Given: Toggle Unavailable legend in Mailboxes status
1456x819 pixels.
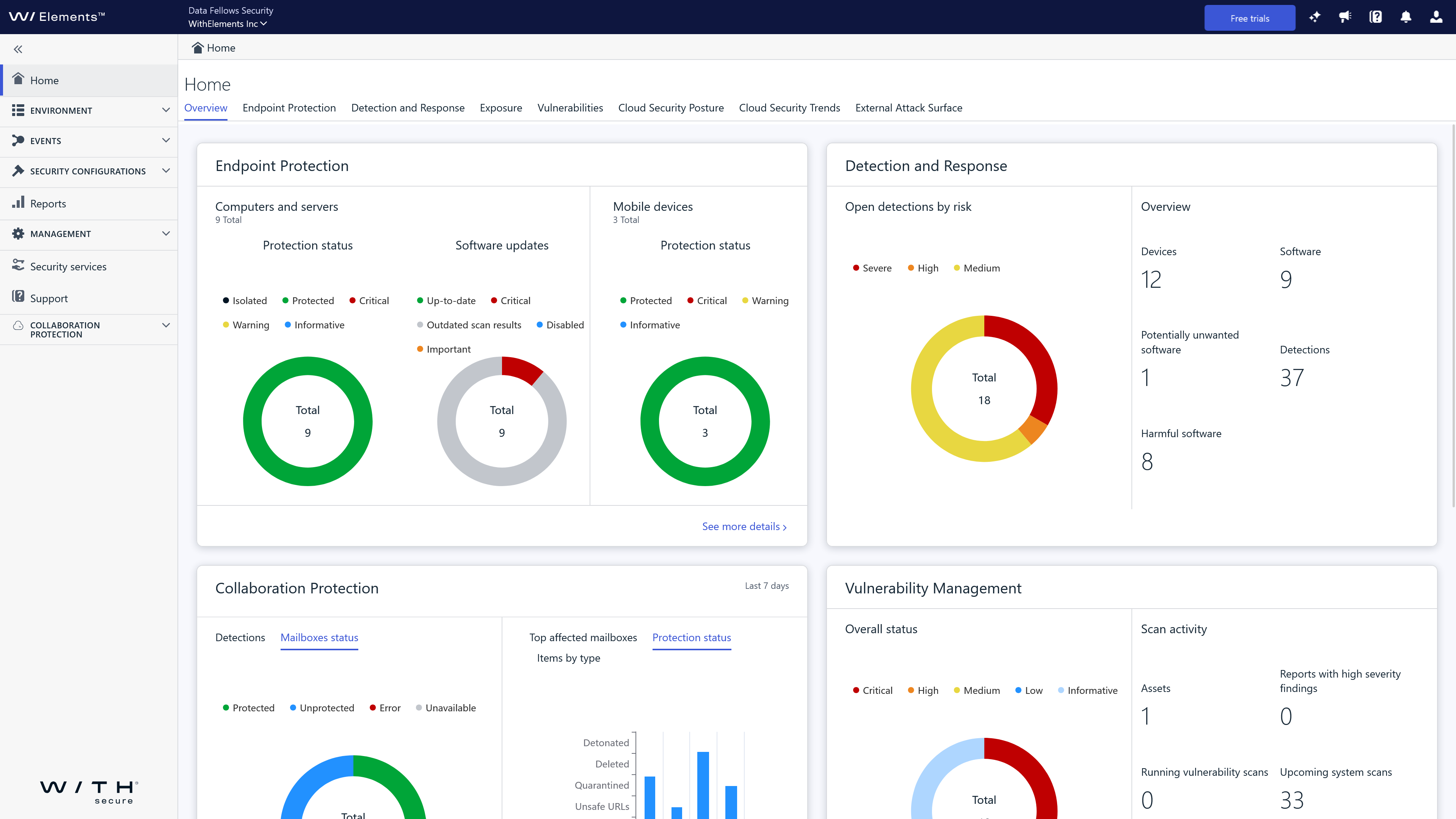Looking at the screenshot, I should tap(446, 708).
